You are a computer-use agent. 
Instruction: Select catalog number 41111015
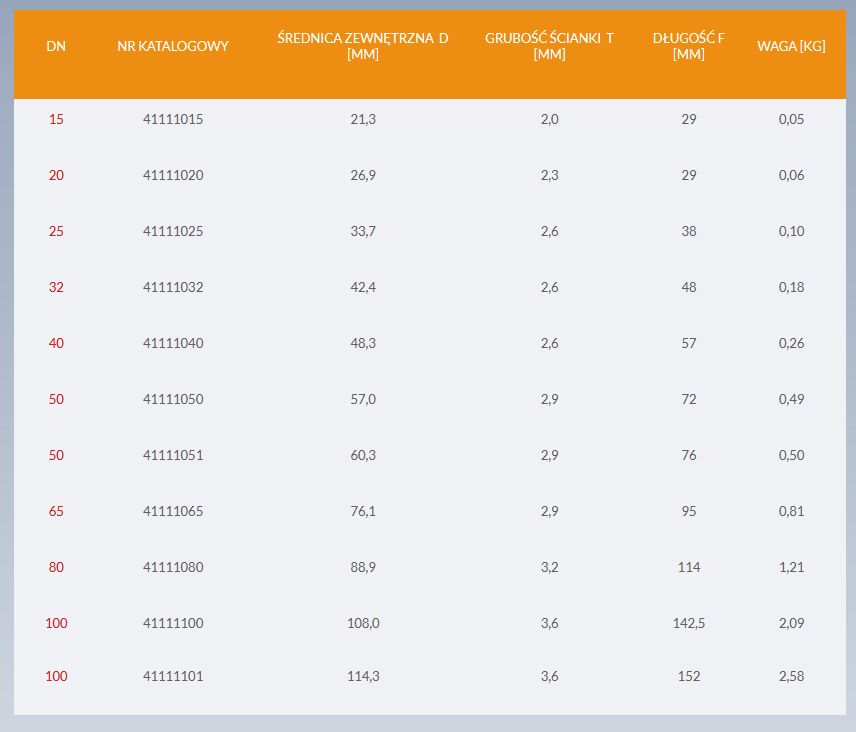(173, 119)
